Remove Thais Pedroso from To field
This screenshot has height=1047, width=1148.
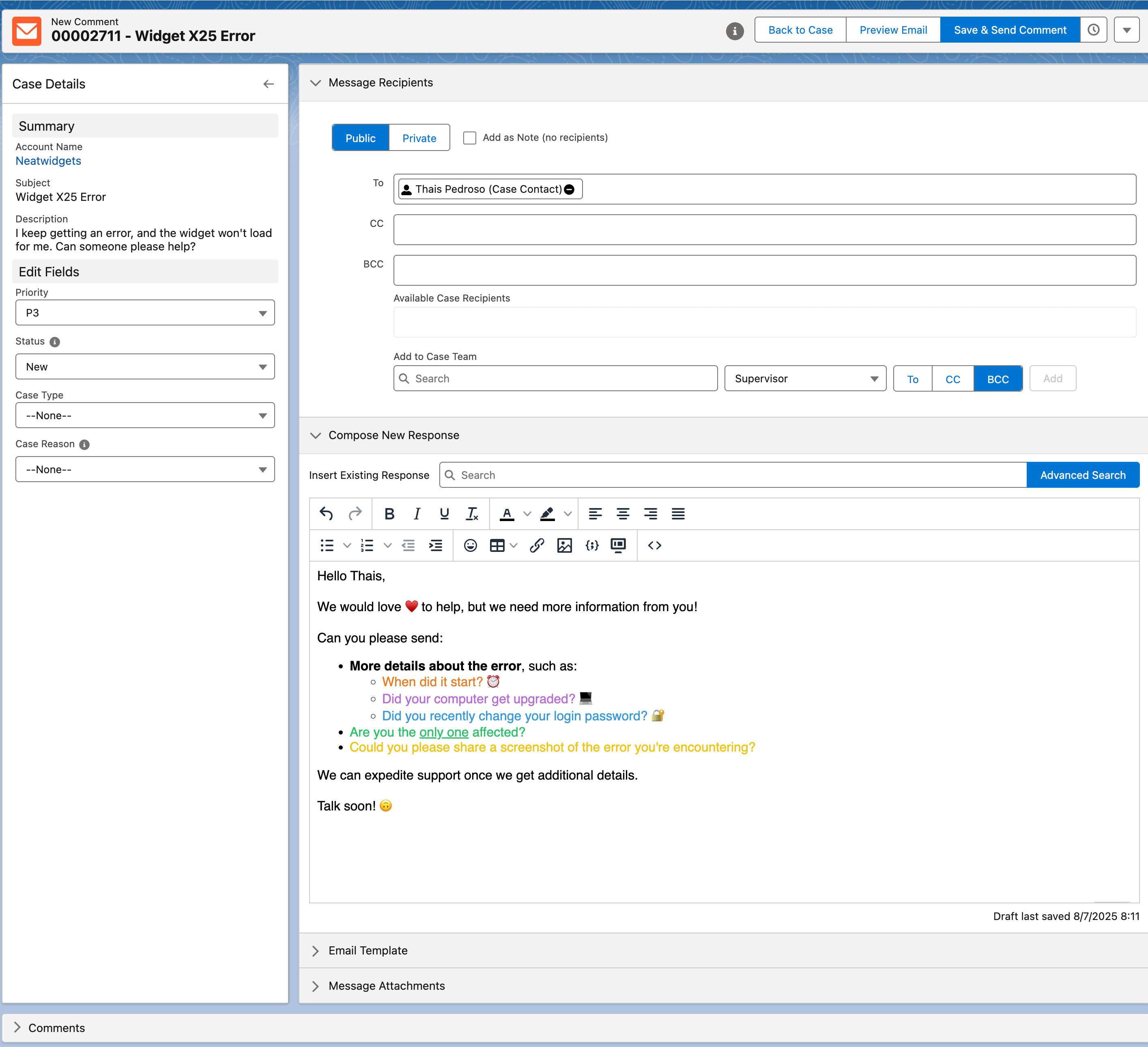coord(569,190)
